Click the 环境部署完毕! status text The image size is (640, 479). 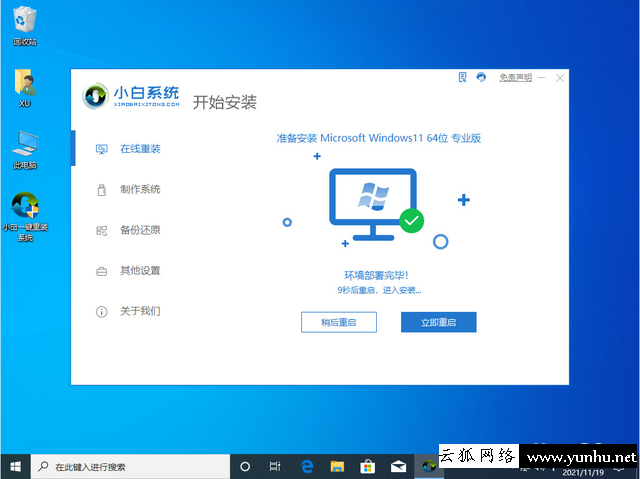click(x=376, y=275)
